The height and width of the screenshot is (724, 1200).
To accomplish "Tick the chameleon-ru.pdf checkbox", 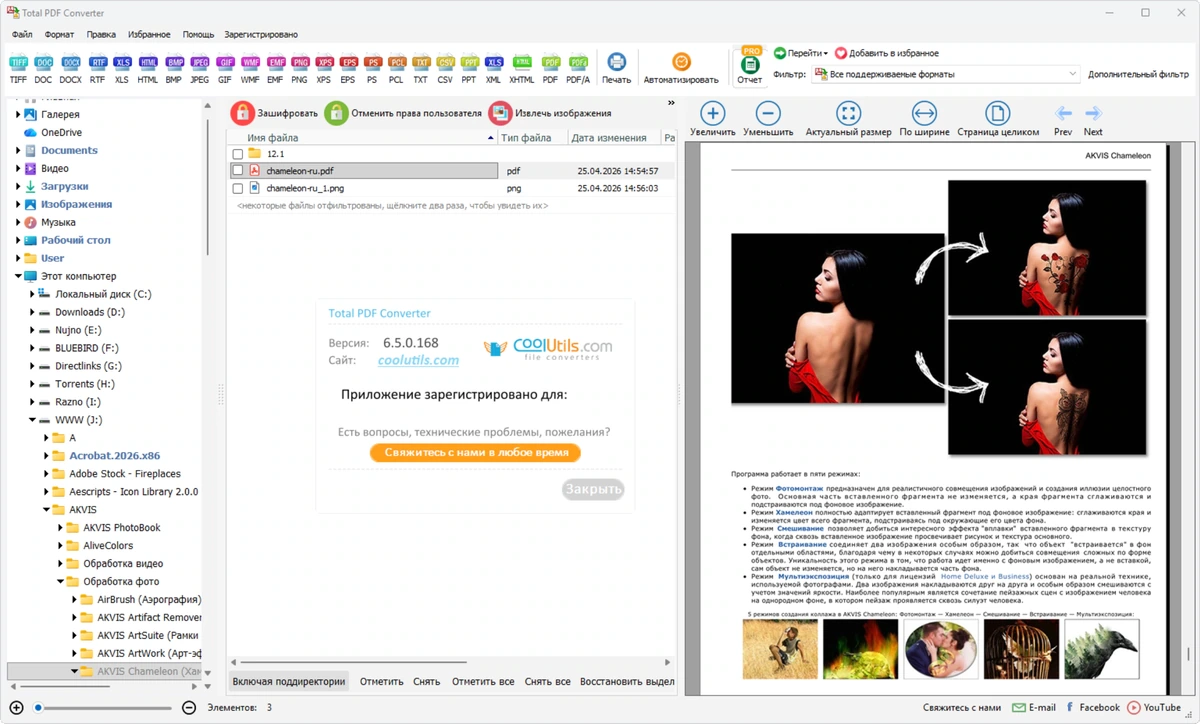I will 237,171.
